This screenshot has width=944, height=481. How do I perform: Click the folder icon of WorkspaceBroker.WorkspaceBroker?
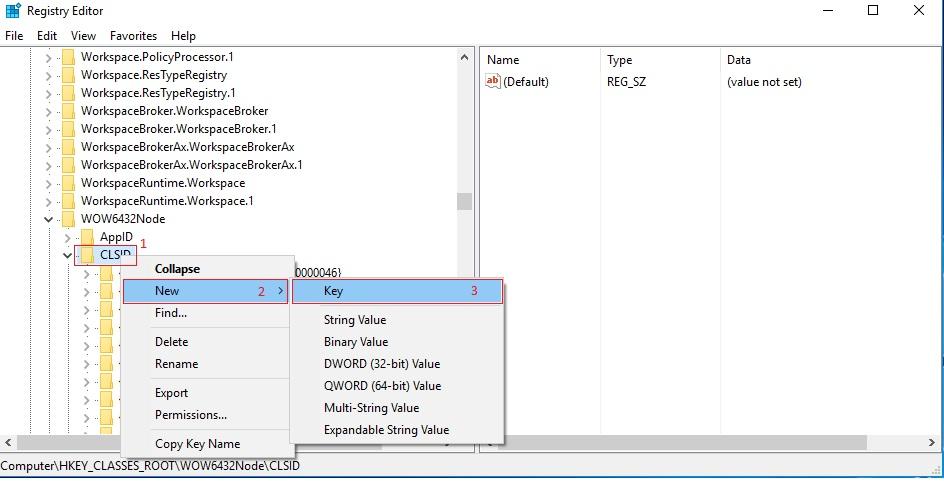tap(69, 111)
